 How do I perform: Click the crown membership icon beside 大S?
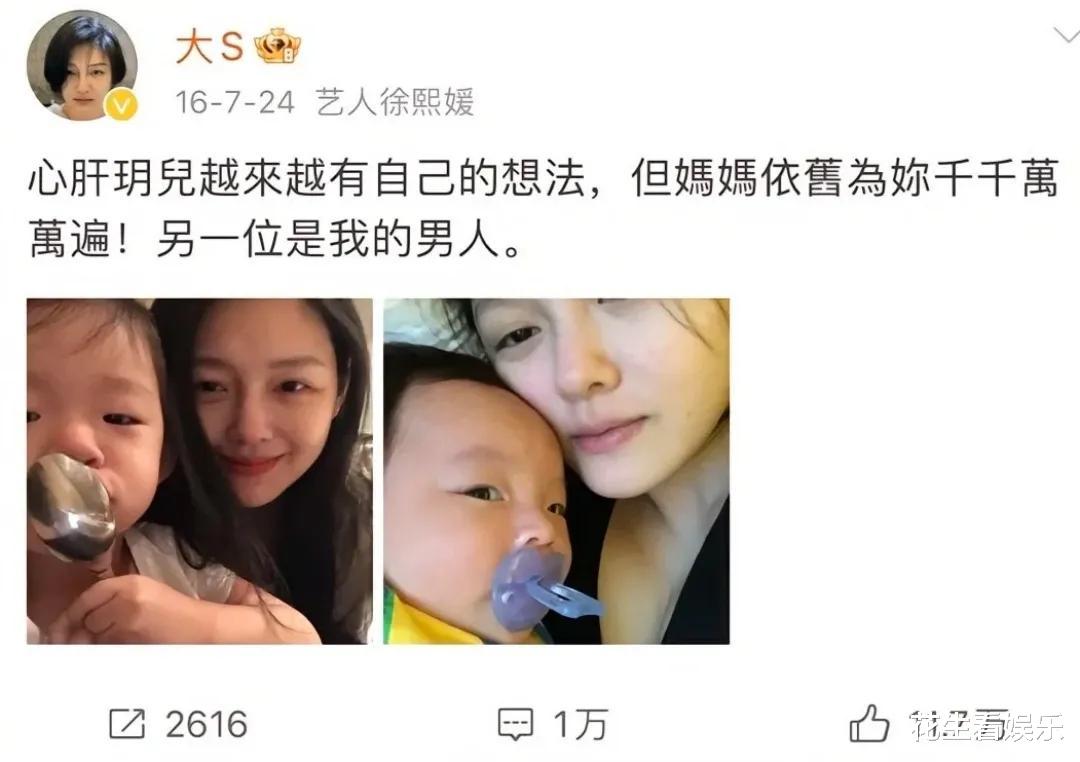tap(277, 46)
